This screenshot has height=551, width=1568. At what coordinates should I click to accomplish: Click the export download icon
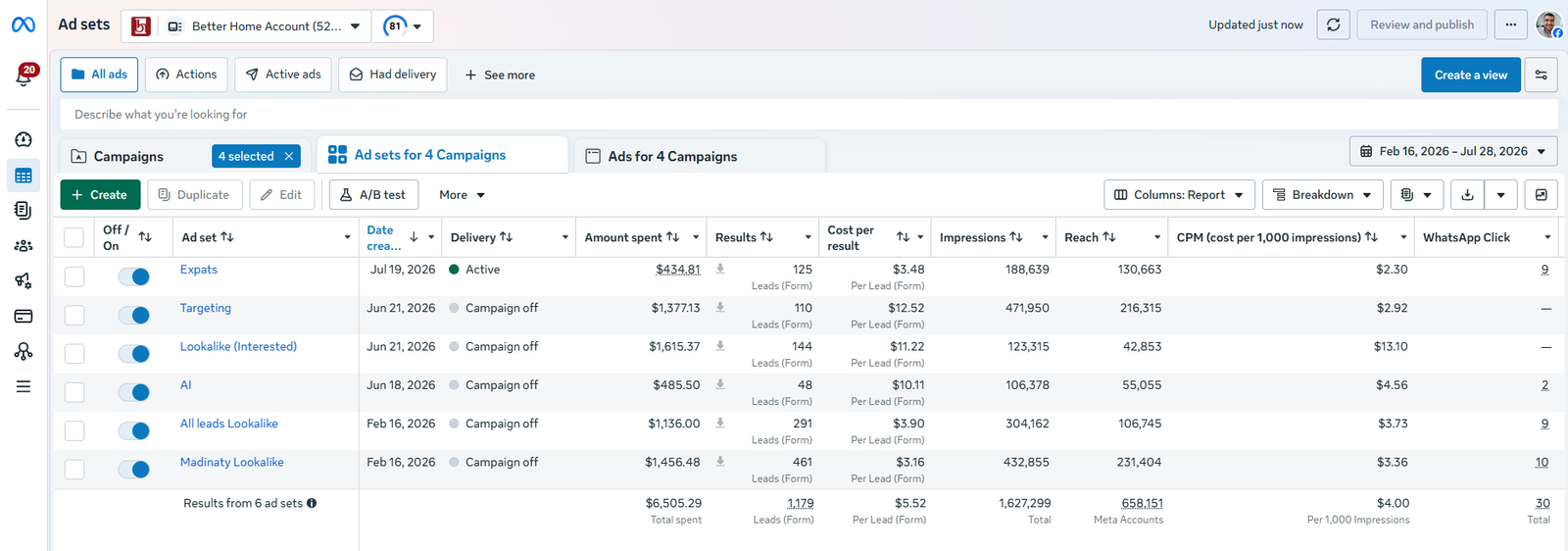point(1467,195)
